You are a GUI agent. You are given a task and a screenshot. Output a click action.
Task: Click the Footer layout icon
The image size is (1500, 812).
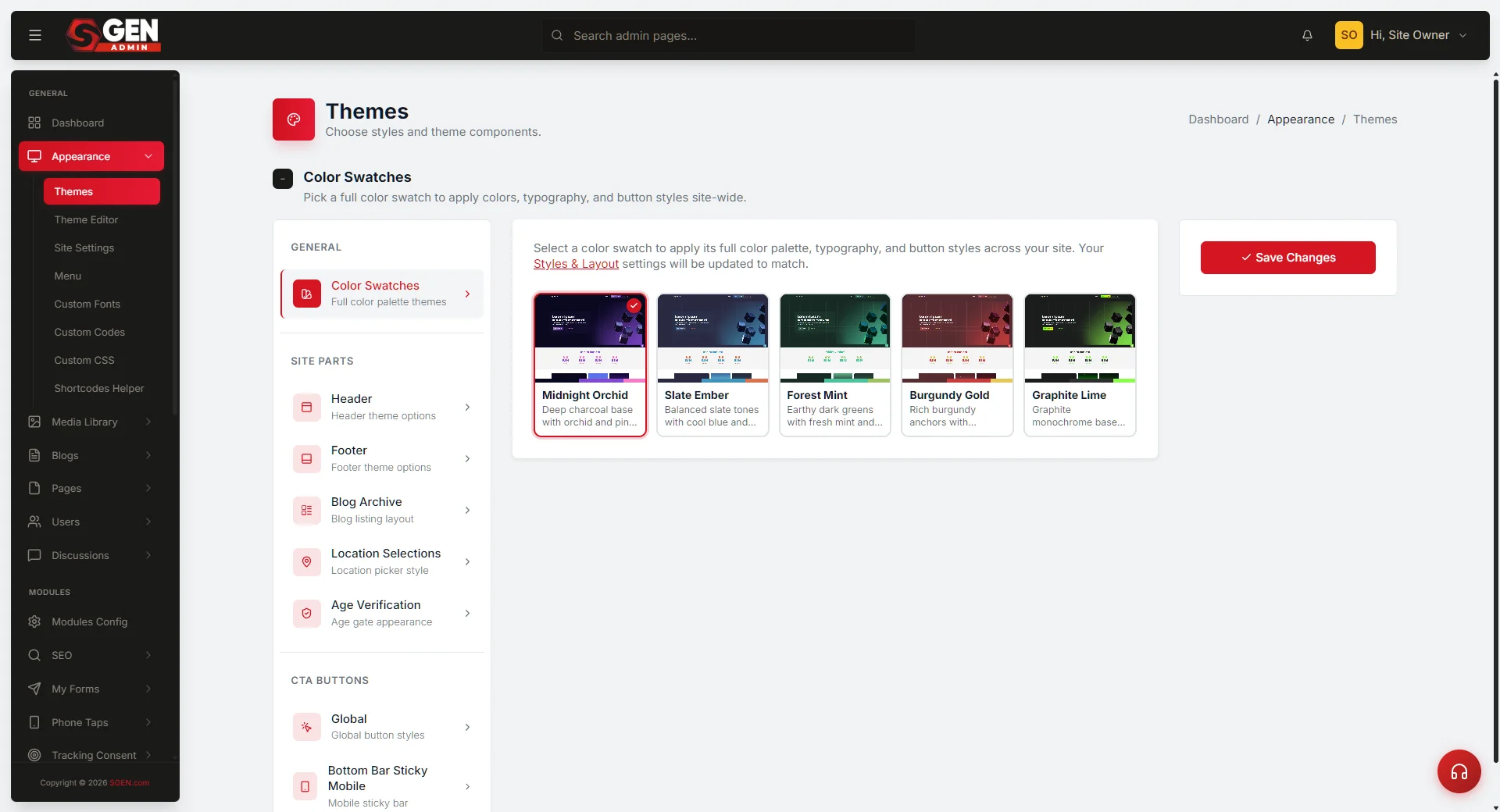[x=306, y=459]
